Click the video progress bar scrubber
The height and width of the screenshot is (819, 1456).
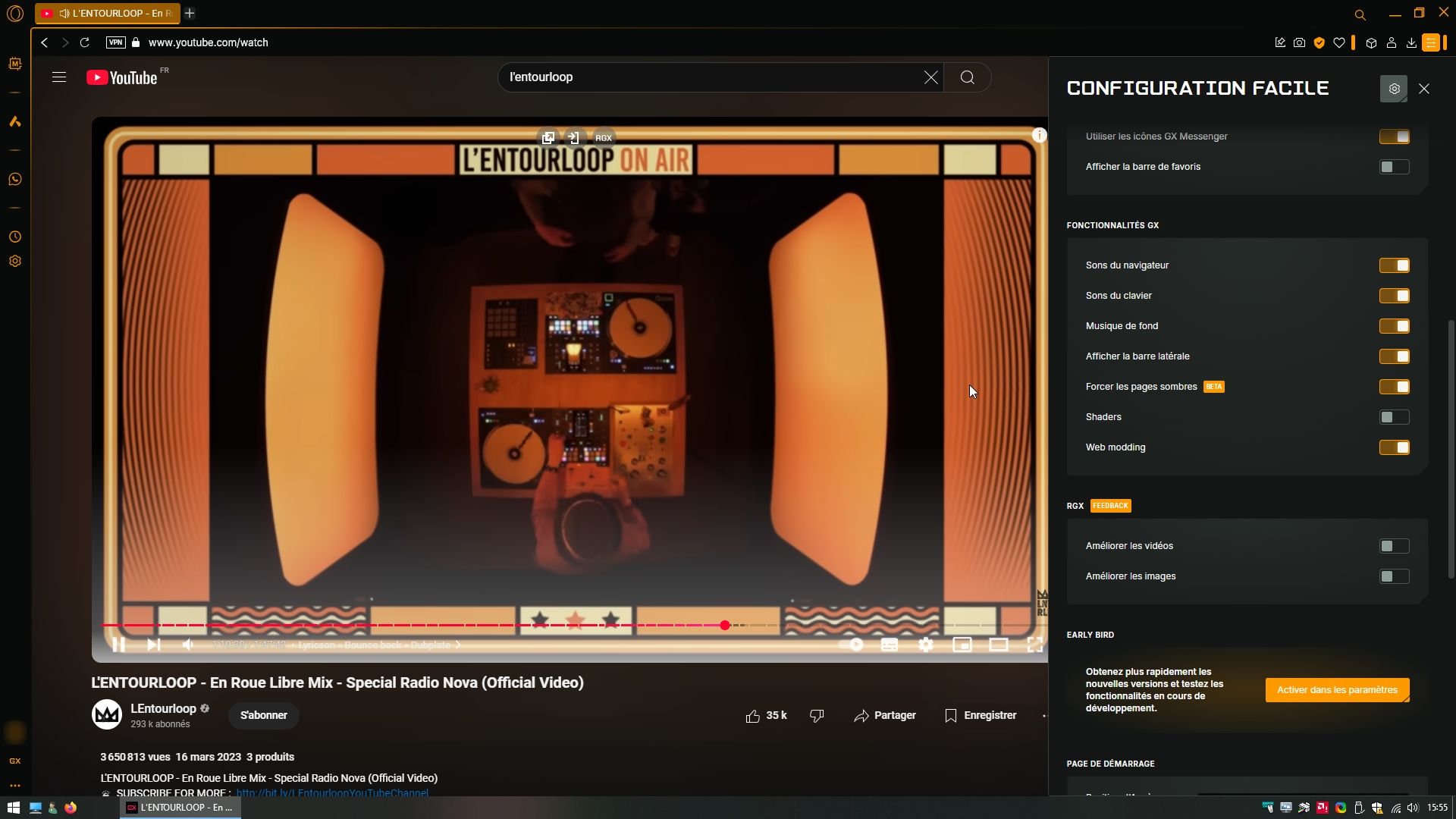click(725, 625)
